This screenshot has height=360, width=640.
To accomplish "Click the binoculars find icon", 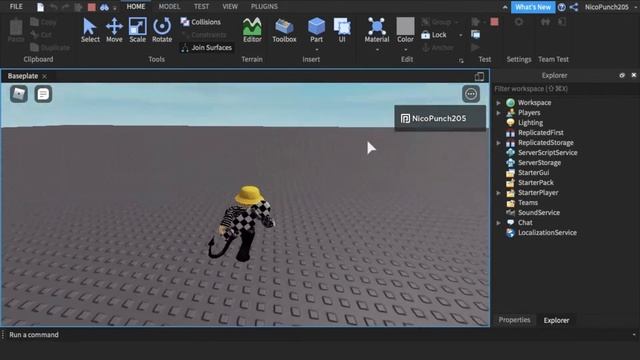I will tap(104, 7).
